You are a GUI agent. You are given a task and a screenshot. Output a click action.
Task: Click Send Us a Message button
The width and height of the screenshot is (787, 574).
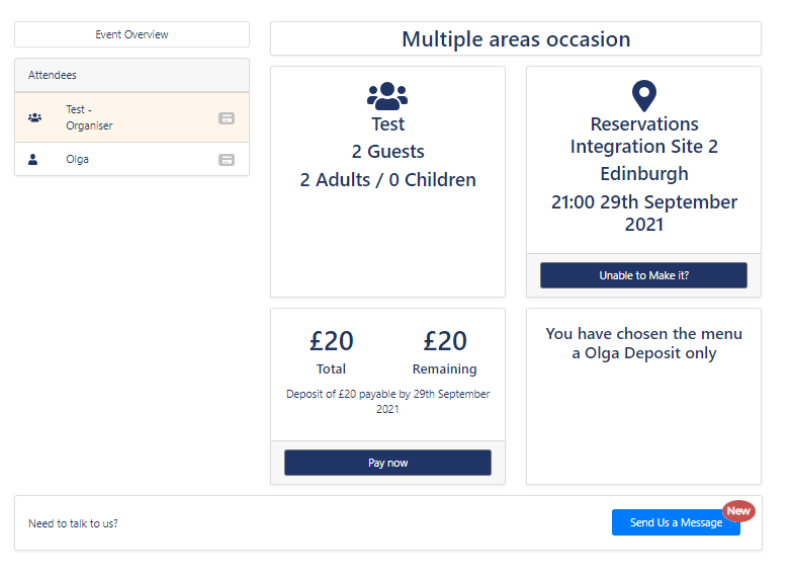[x=676, y=522]
